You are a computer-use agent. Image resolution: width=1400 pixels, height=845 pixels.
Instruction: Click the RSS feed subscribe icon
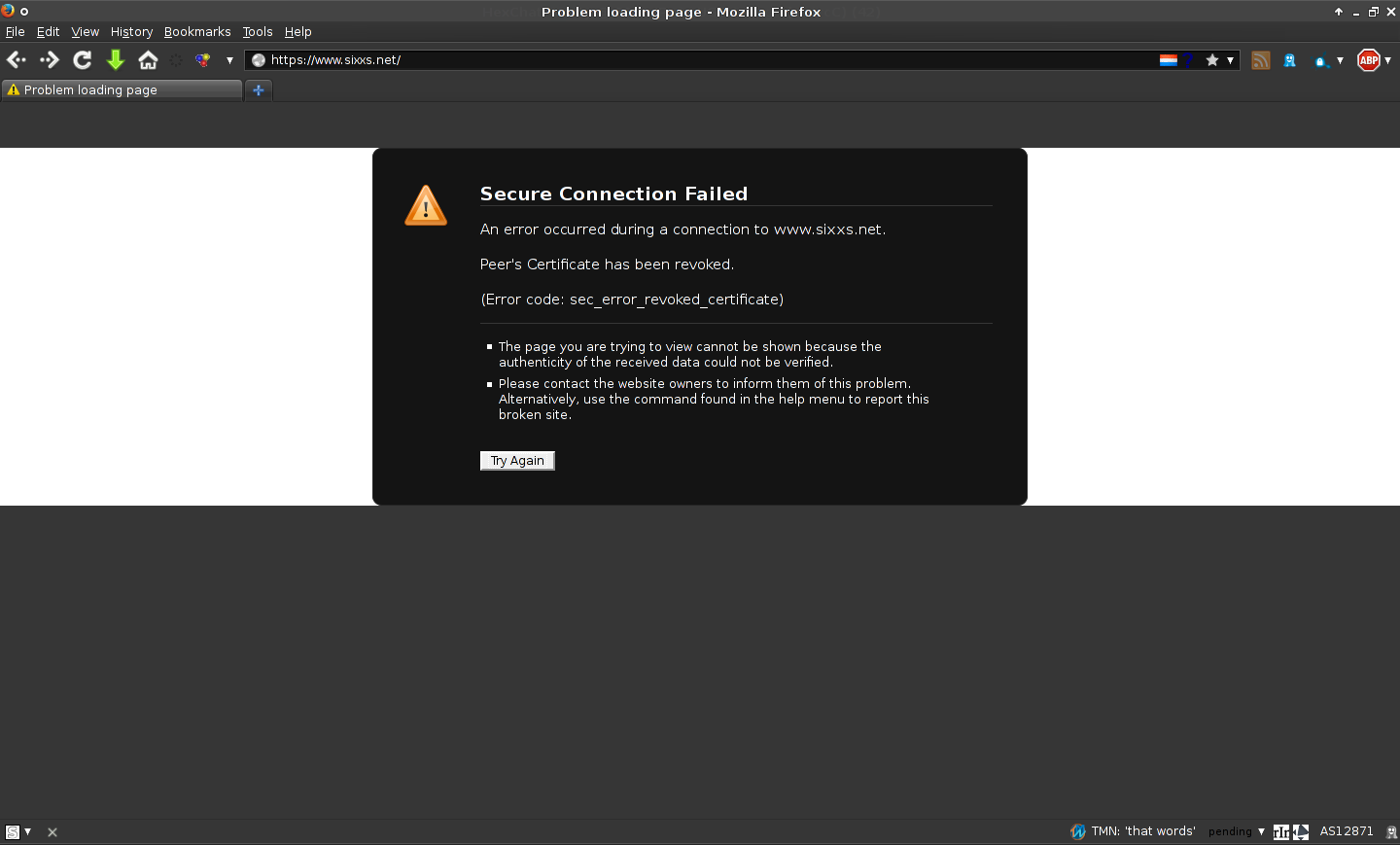point(1261,60)
